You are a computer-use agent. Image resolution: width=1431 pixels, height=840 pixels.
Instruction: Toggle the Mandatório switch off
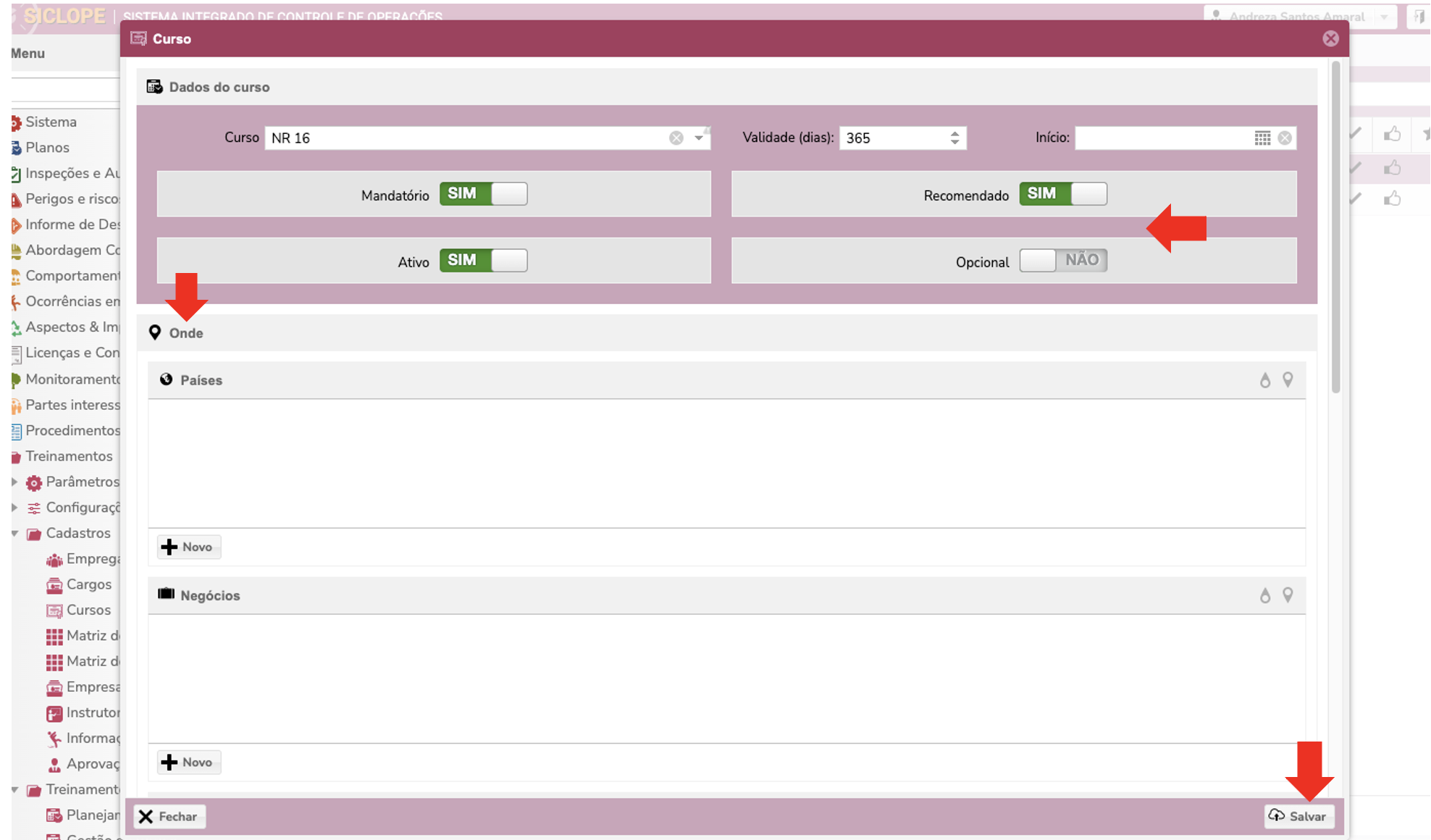[x=483, y=194]
